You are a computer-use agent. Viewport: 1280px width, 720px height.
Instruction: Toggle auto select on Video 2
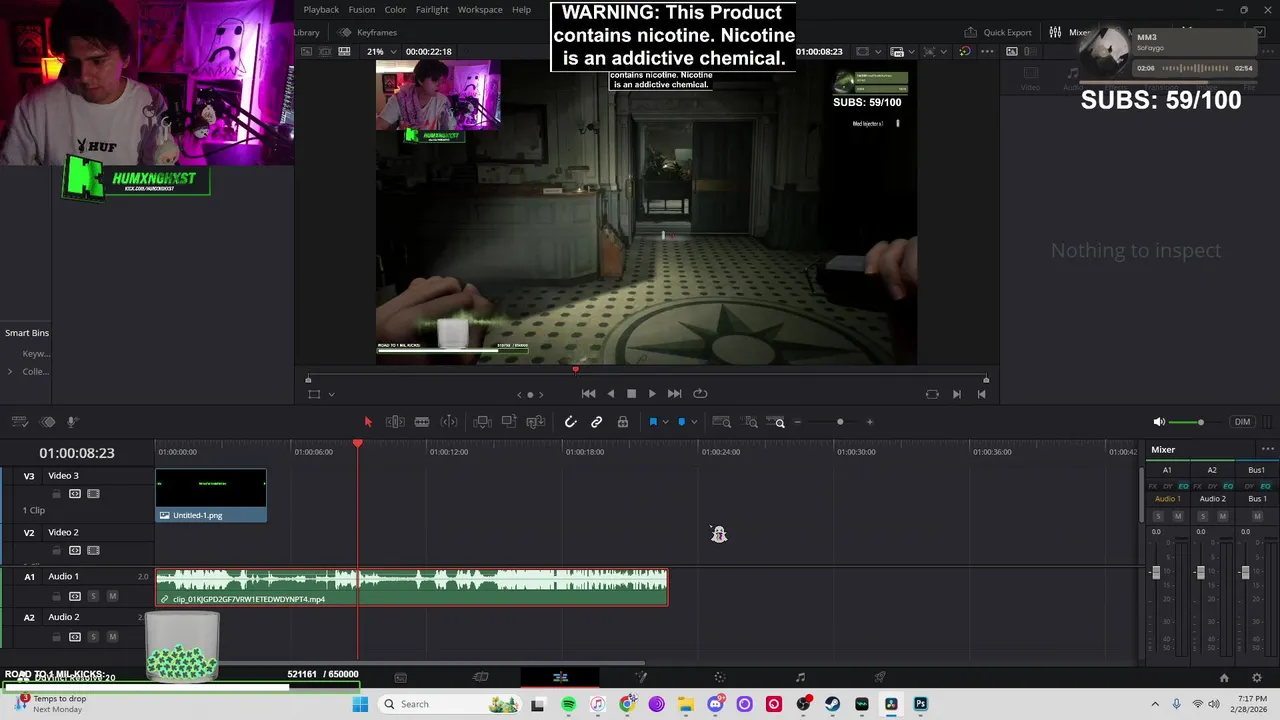click(75, 551)
